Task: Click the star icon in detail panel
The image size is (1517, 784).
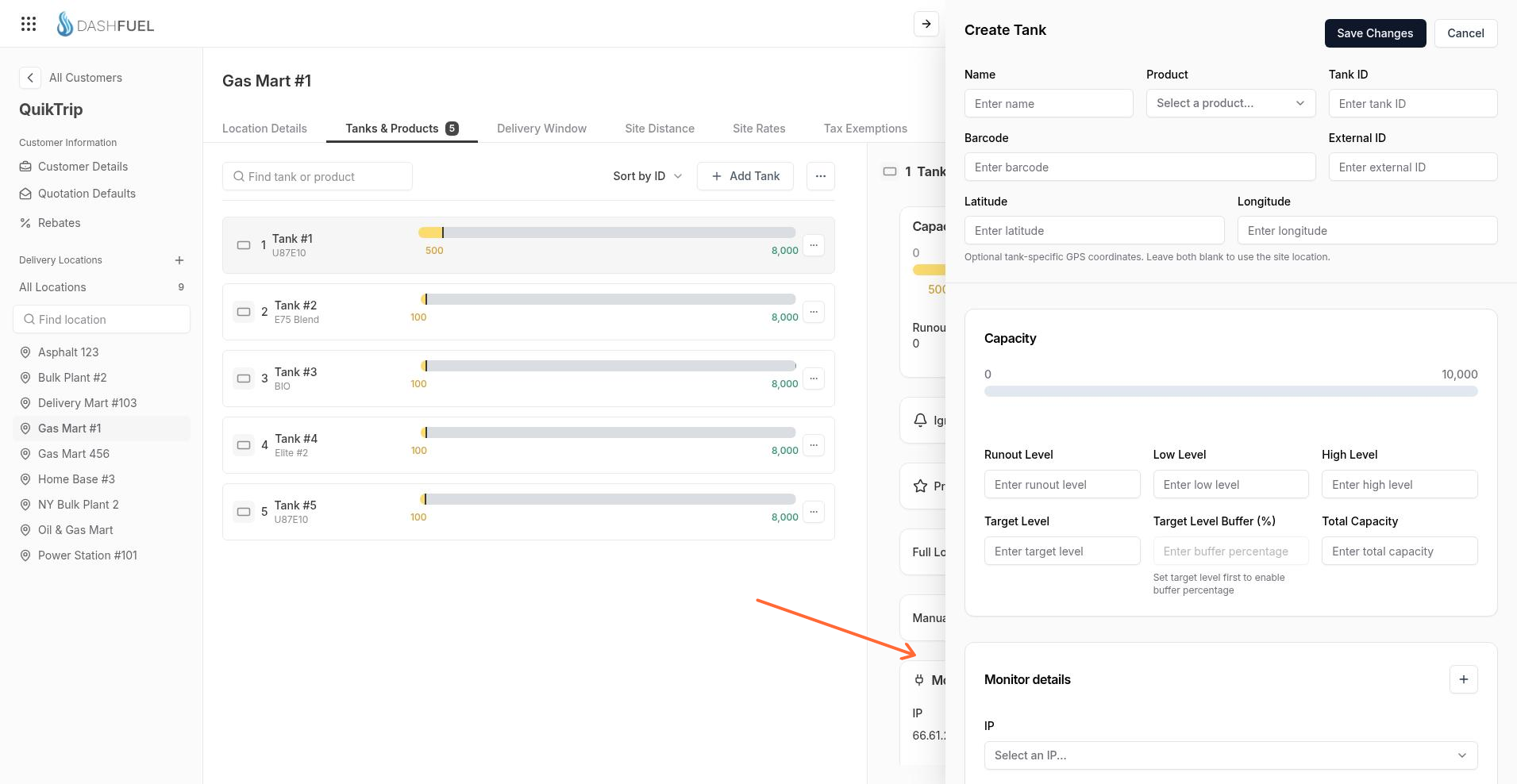Action: [920, 486]
